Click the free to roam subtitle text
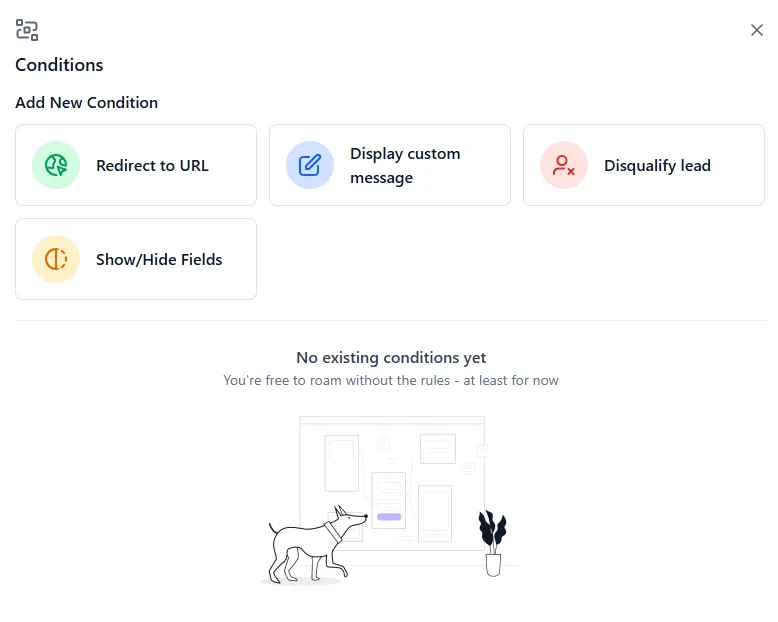 tap(391, 380)
